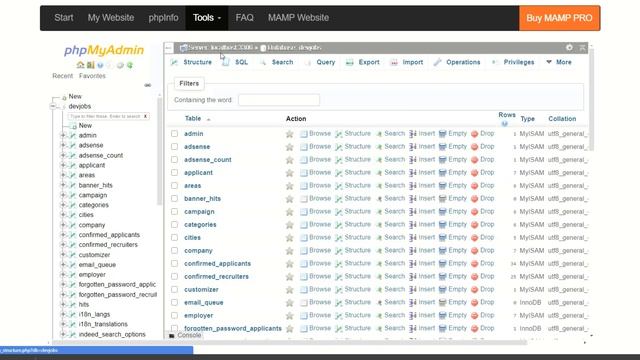
Task: Expand the admin node in sidebar tree
Action: coord(63,135)
